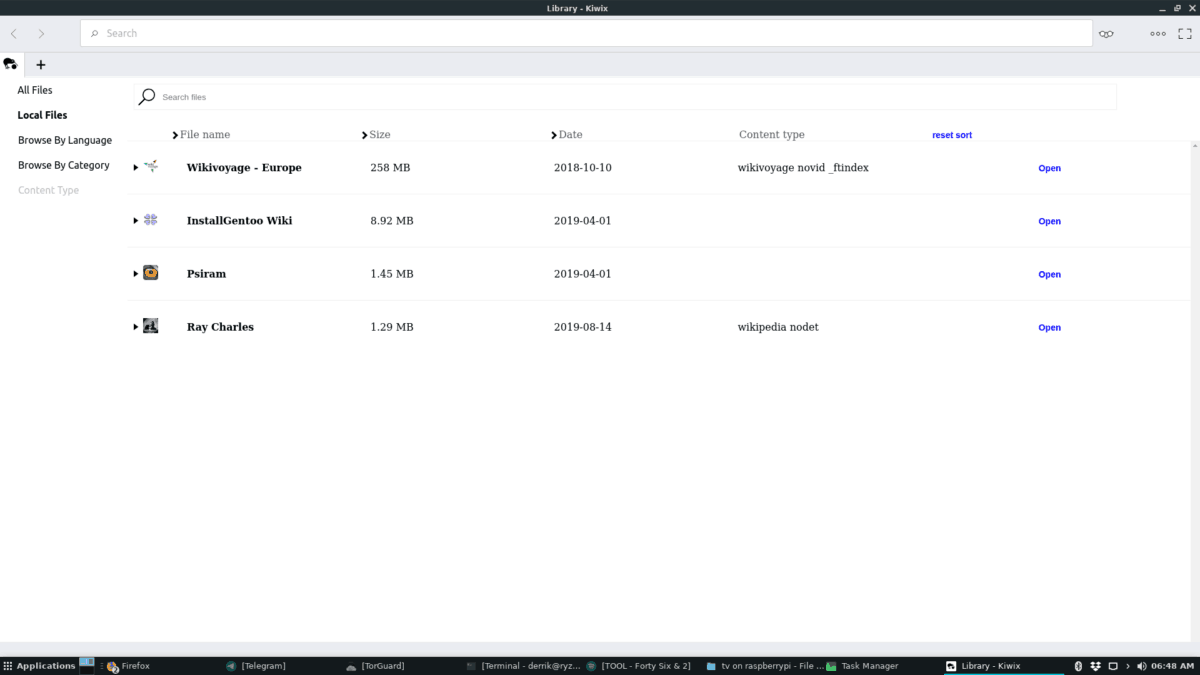Click the 06:48 AM clock
The image size is (1200, 675).
click(x=1173, y=666)
